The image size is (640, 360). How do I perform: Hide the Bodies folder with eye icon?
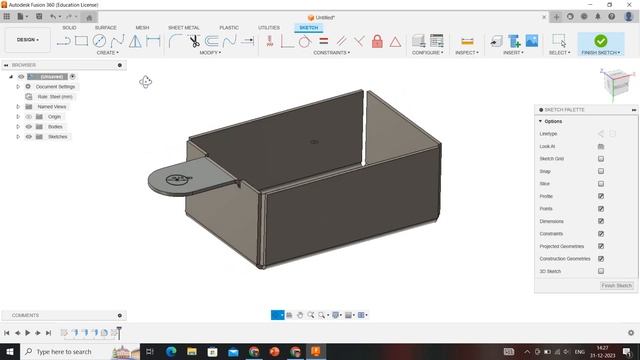tap(29, 127)
